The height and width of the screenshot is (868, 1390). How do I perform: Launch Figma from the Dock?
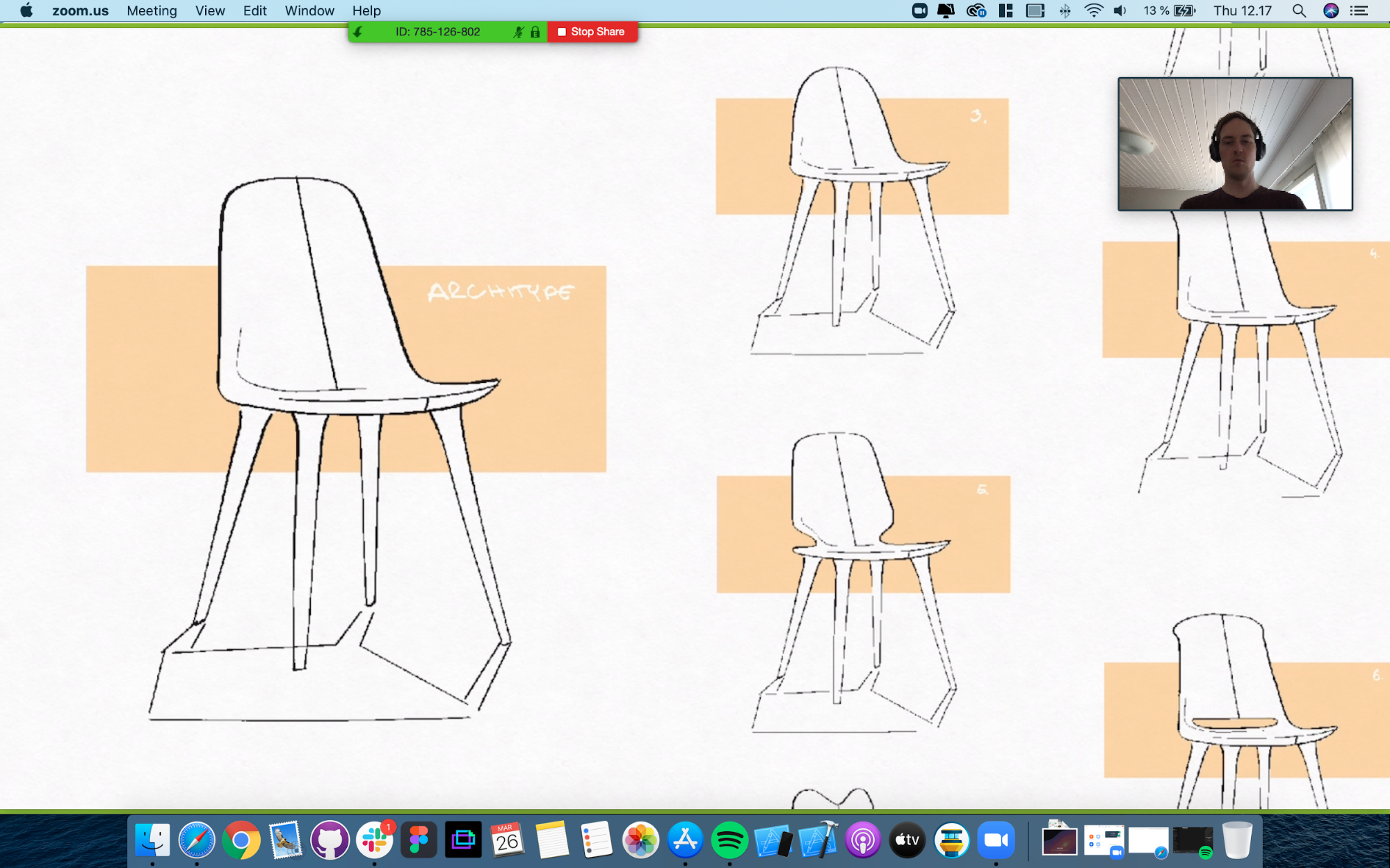coord(419,840)
